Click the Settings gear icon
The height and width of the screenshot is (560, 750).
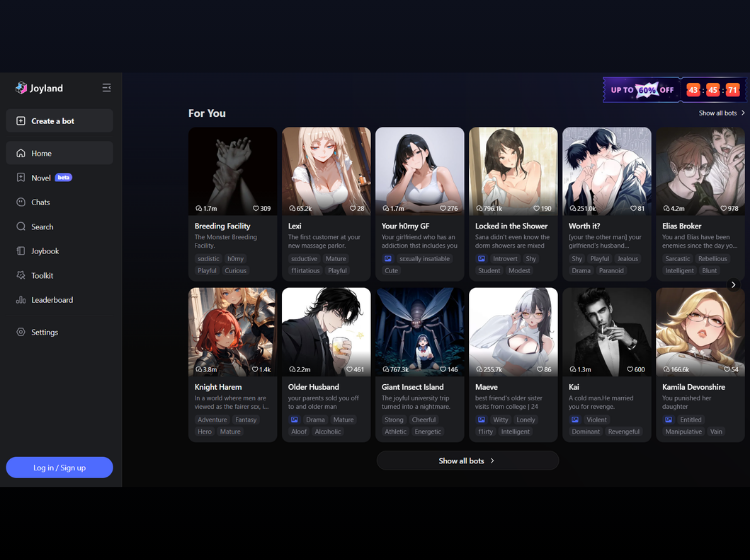tap(21, 332)
